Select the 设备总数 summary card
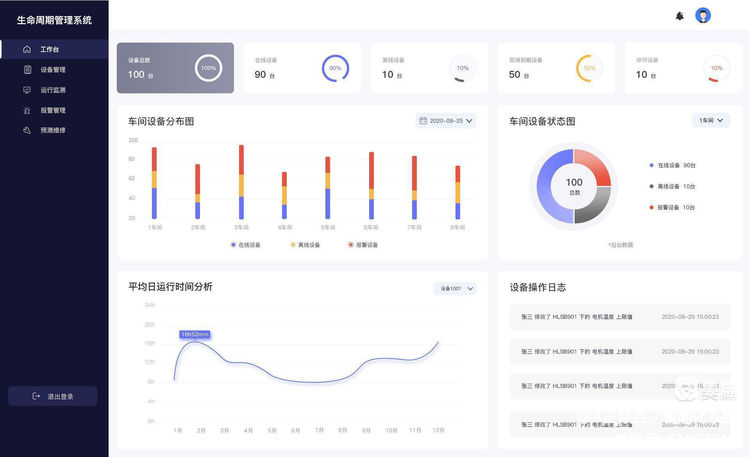The width and height of the screenshot is (750, 457). [175, 68]
